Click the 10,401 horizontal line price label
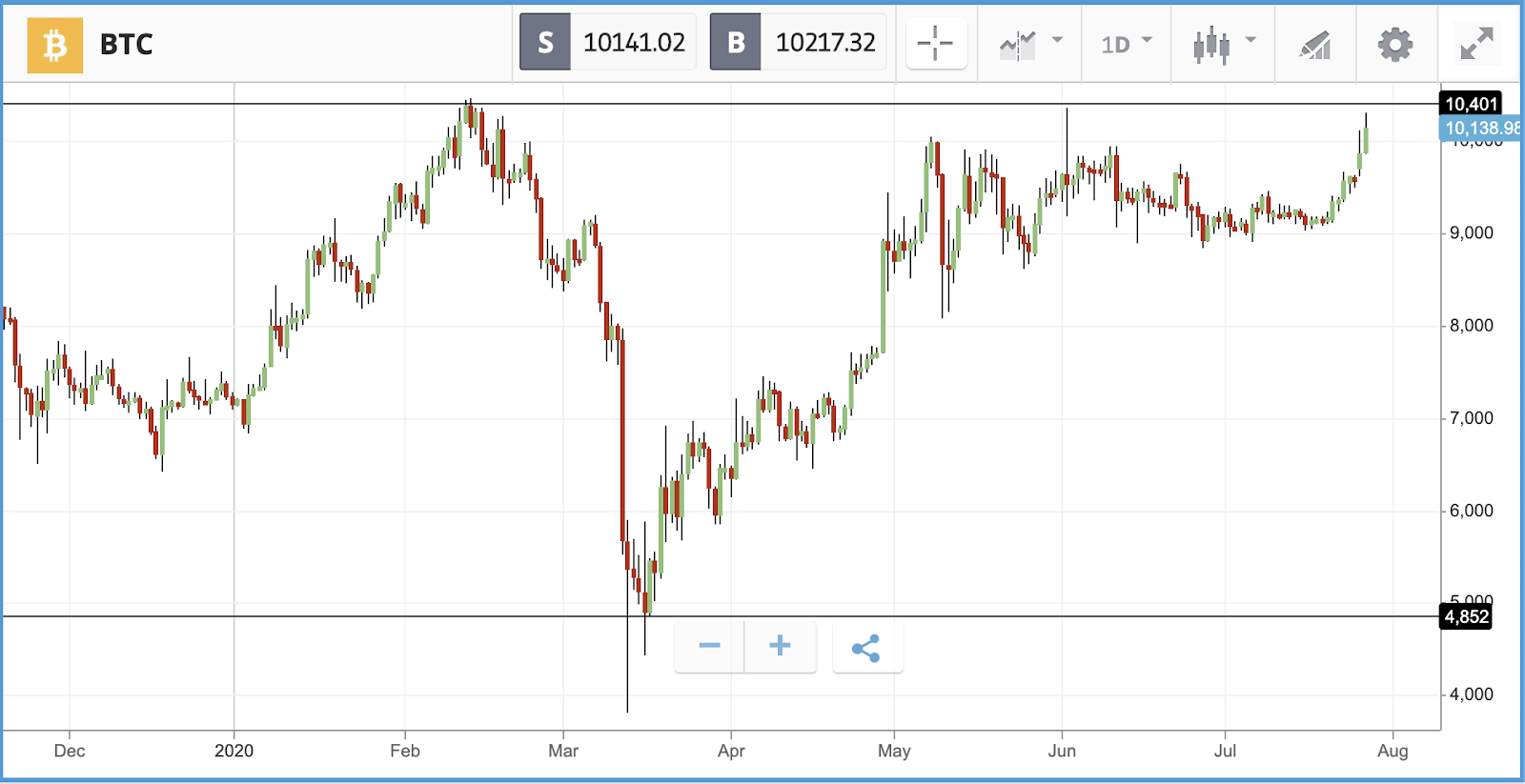This screenshot has height=784, width=1525. (1471, 104)
